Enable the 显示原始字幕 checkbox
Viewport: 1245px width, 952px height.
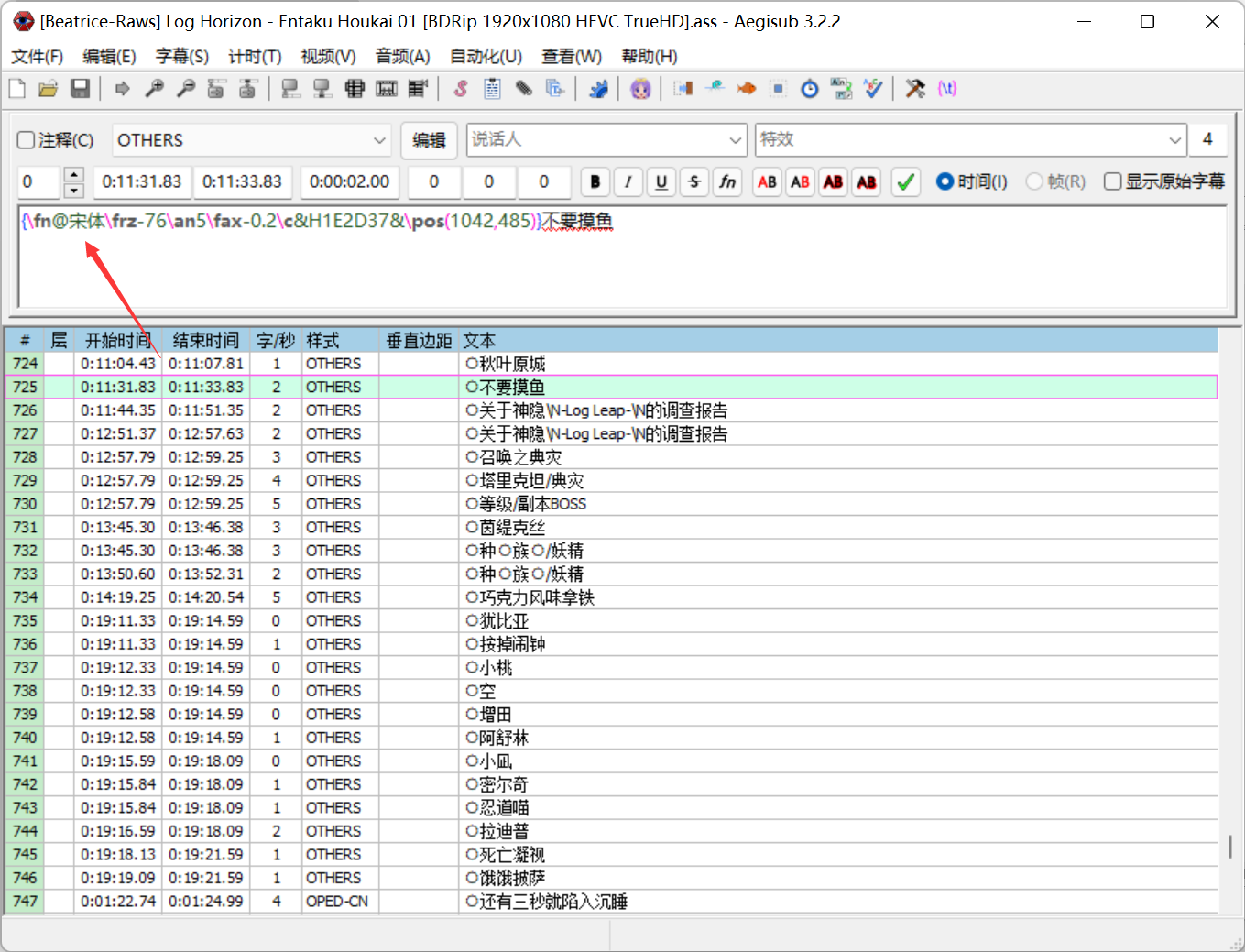(x=1164, y=181)
